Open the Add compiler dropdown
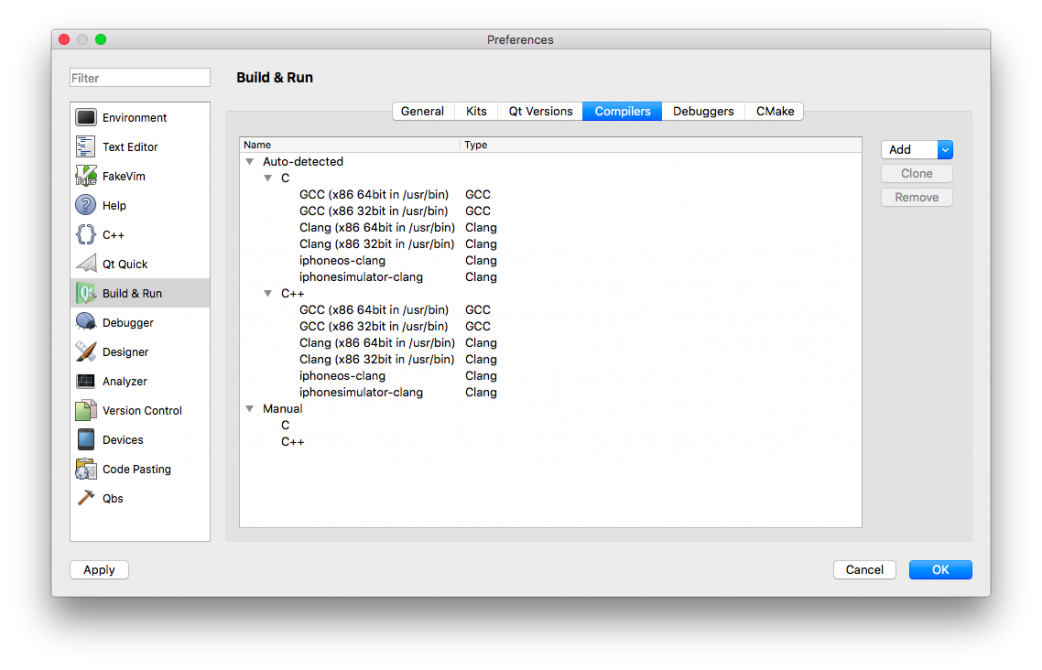The image size is (1042, 670). pyautogui.click(x=945, y=150)
